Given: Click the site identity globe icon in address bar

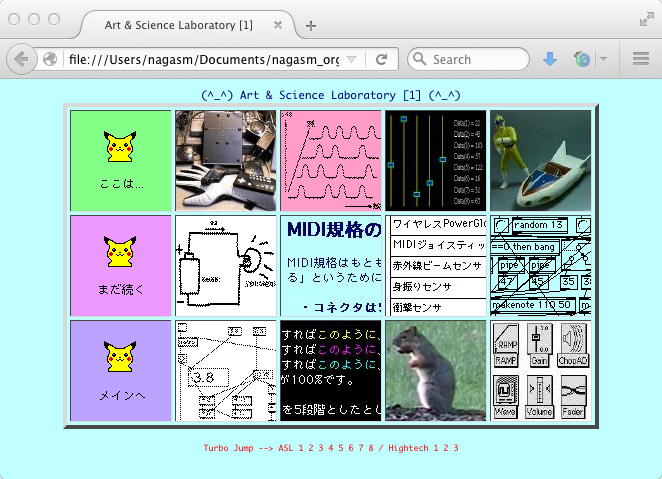Looking at the screenshot, I should tap(50, 59).
